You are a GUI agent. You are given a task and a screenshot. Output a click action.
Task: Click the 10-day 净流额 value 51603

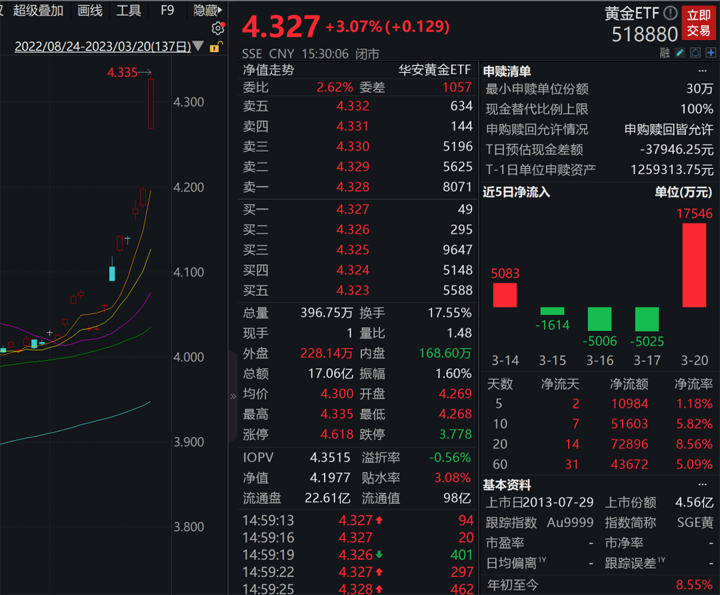pyautogui.click(x=629, y=424)
